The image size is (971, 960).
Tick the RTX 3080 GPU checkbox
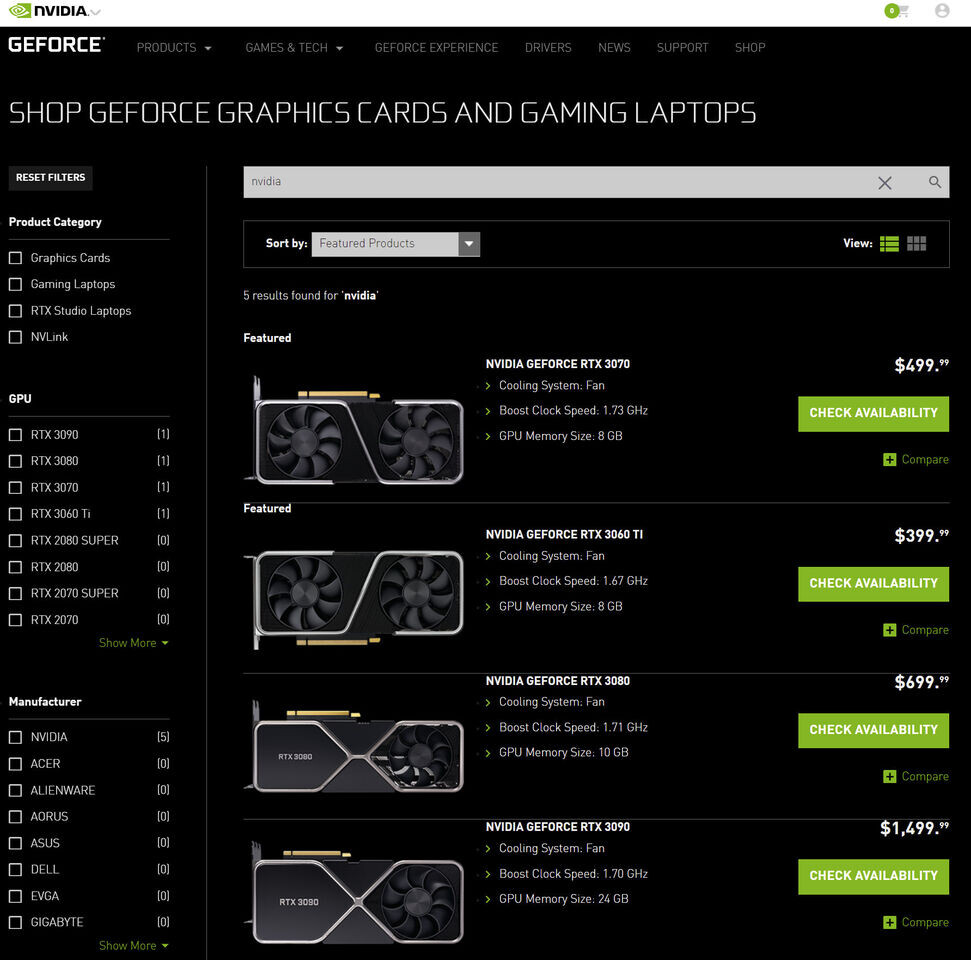coord(15,461)
